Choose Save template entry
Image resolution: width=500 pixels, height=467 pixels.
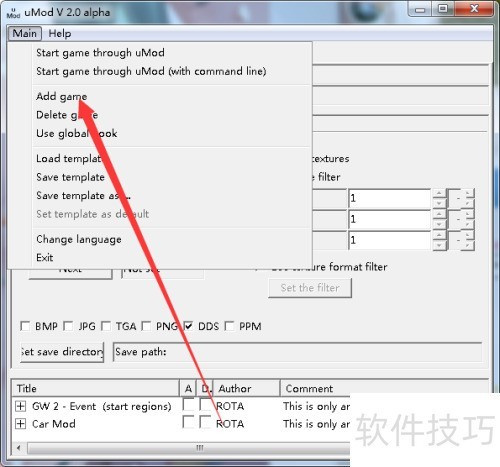tap(70, 177)
